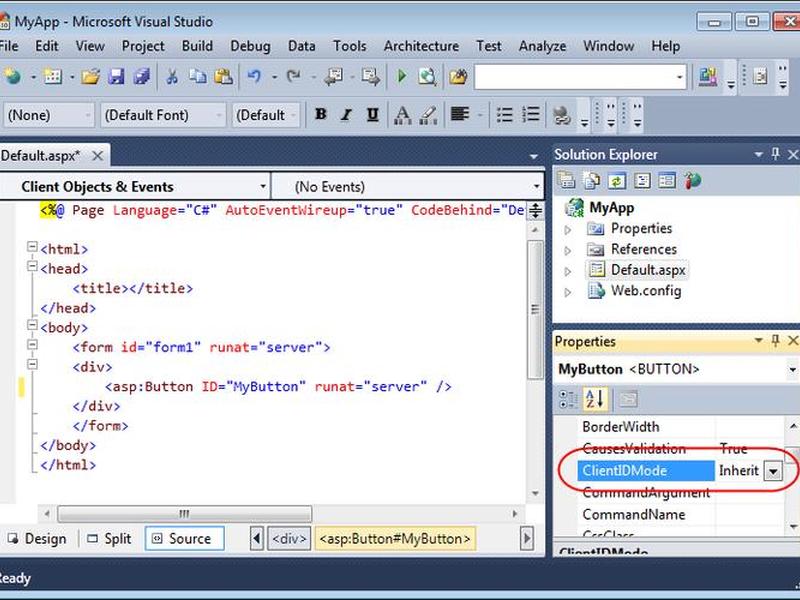The image size is (800, 600).
Task: Open the MyButton <BUTTON> object selector dropdown
Action: tap(792, 369)
